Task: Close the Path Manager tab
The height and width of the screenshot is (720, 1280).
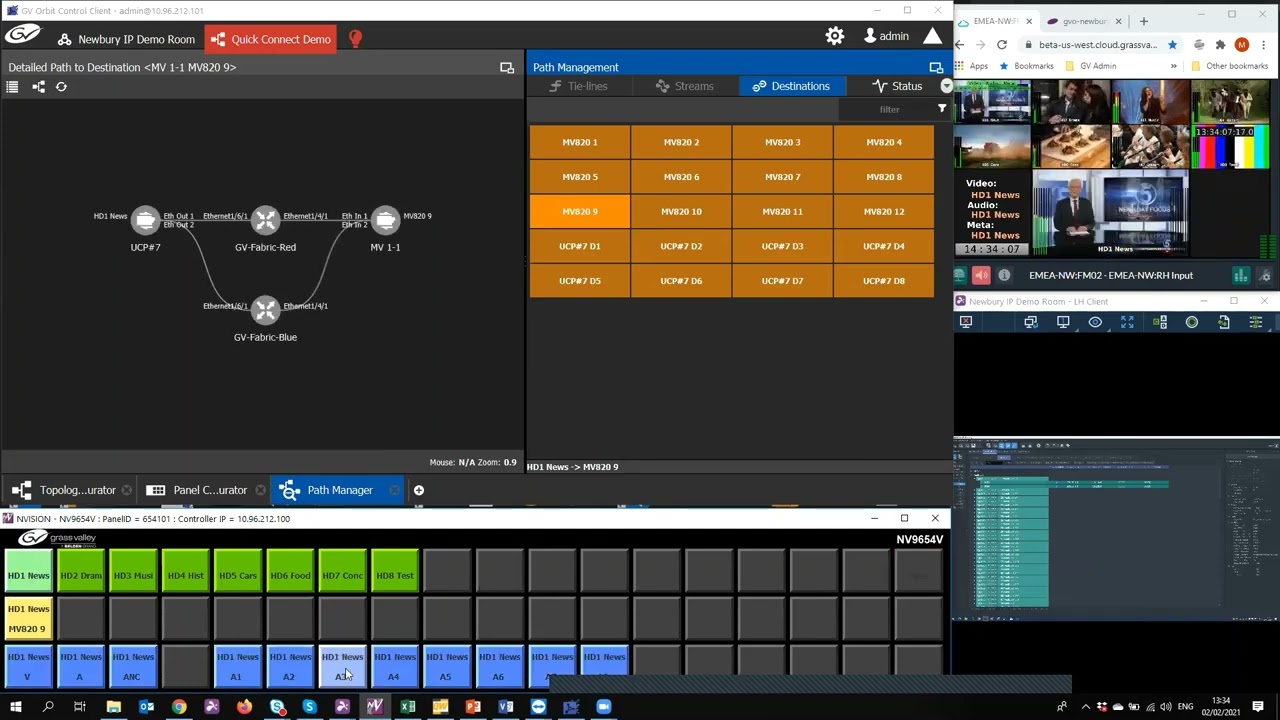Action: [x=394, y=490]
